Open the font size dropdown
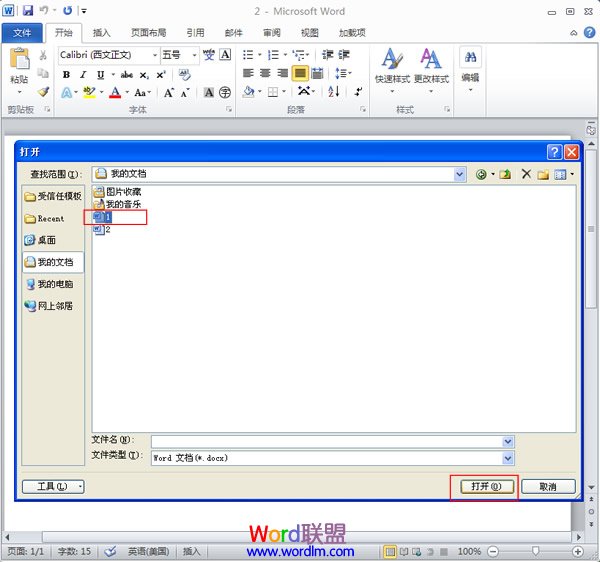 [194, 55]
